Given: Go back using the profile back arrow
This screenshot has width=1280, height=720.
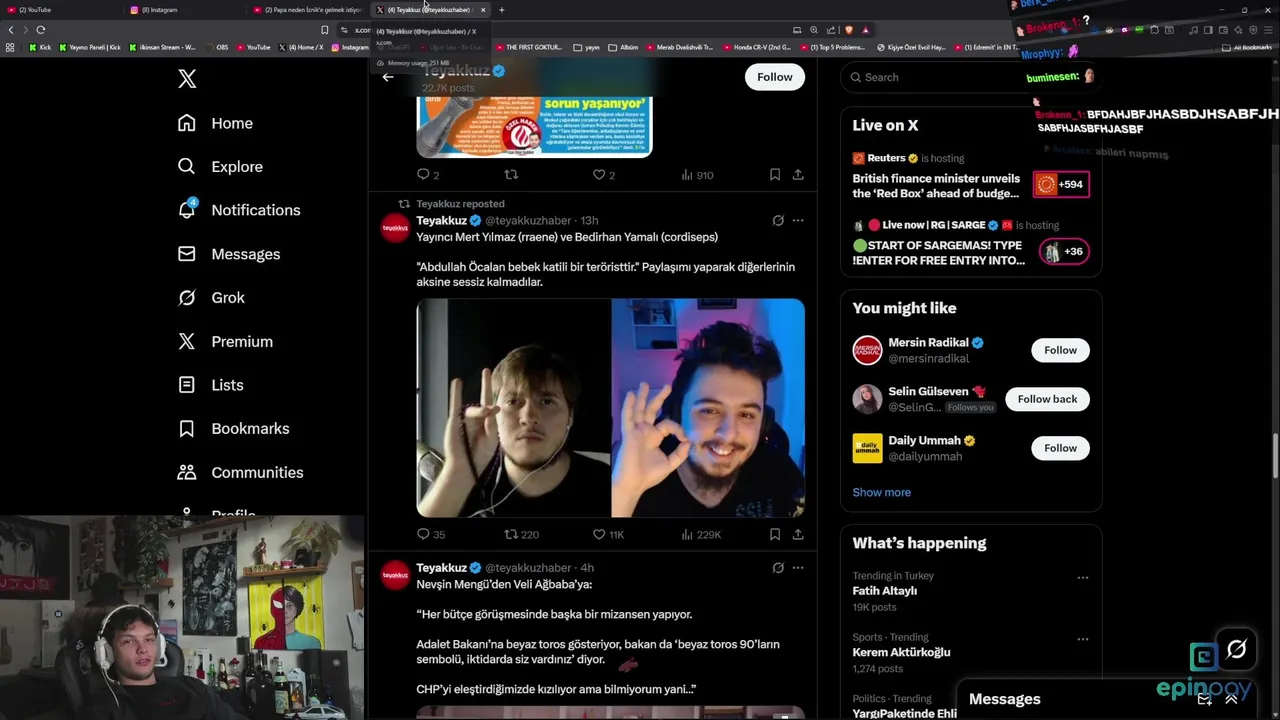Looking at the screenshot, I should (388, 77).
